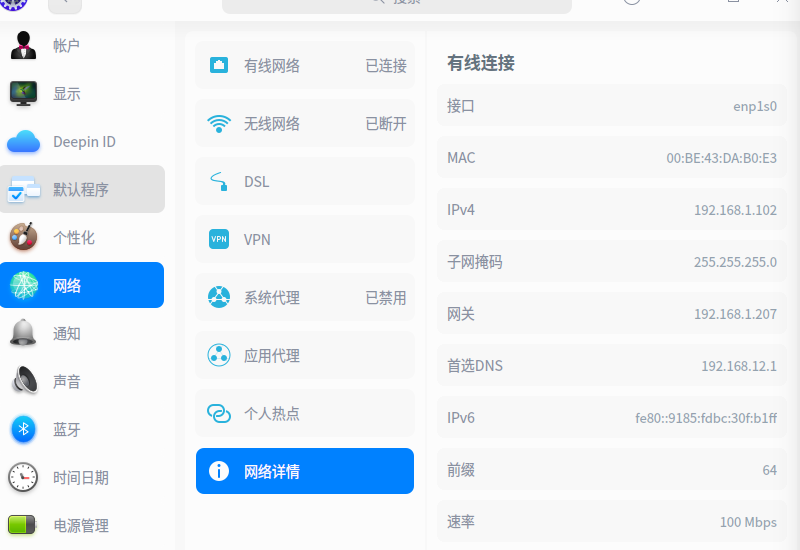Image resolution: width=800 pixels, height=550 pixels.
Task: Click the IPv6 address fe80::9185:fdbc:30f:b1ff
Action: 706,418
